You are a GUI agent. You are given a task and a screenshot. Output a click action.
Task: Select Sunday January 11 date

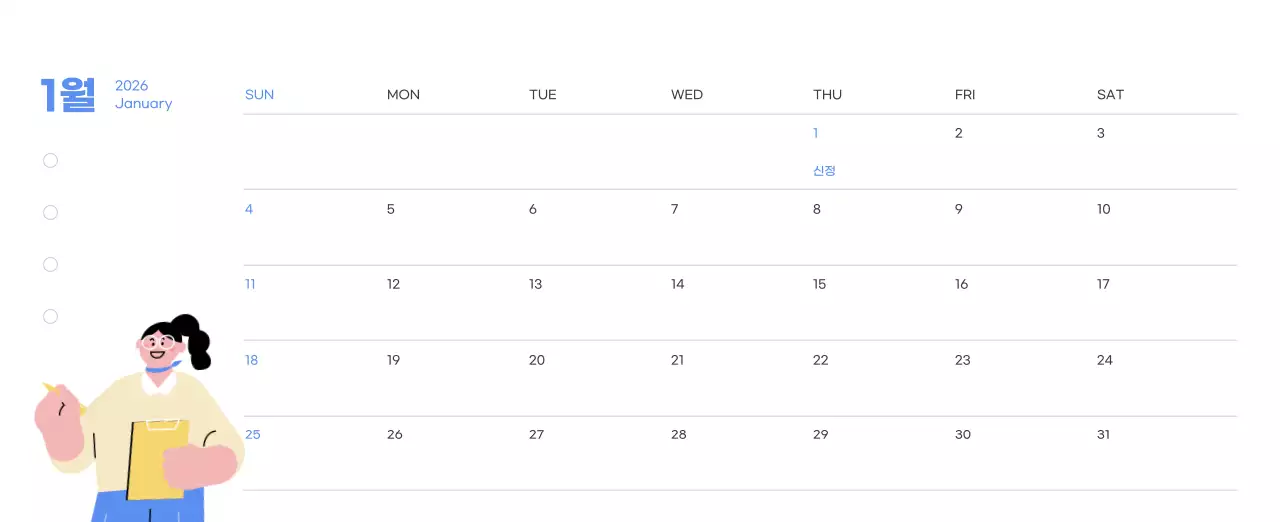point(250,285)
